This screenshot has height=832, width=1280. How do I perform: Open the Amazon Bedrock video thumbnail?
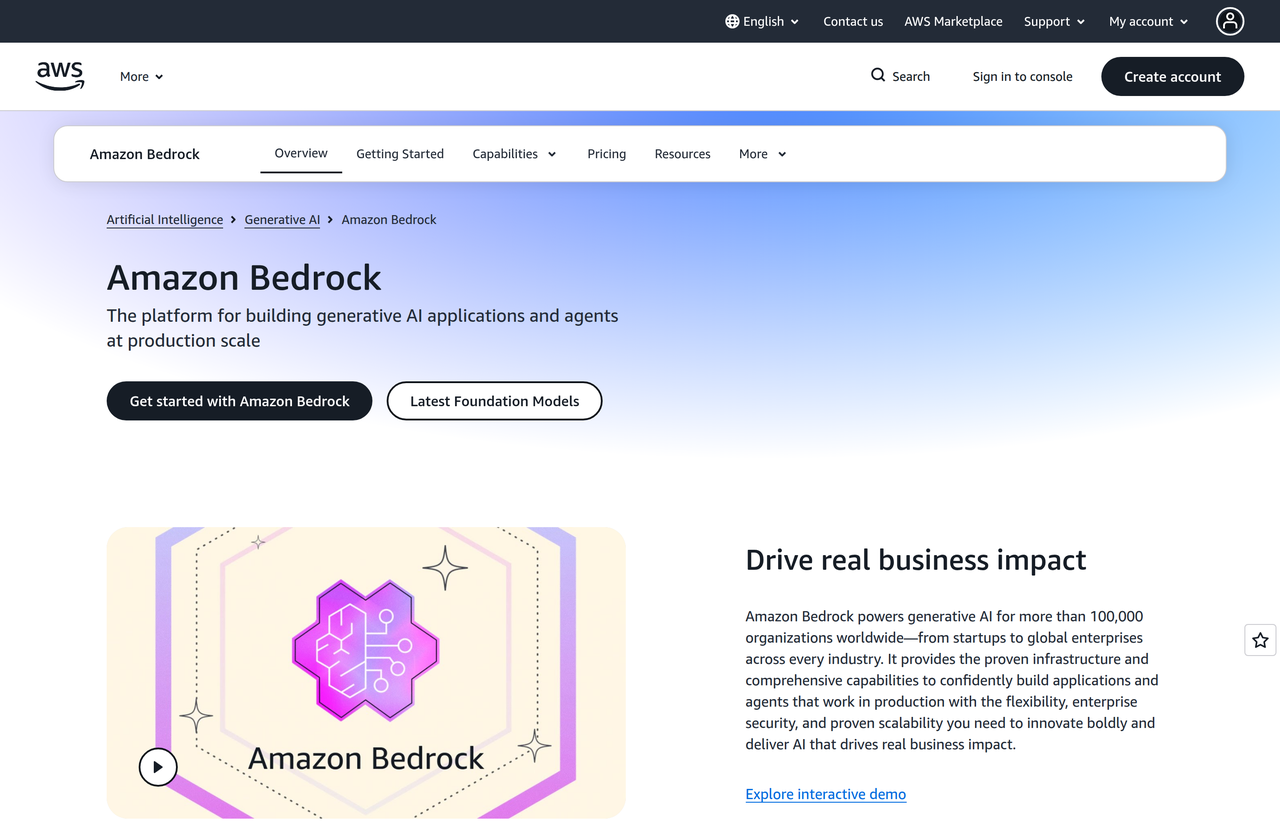pyautogui.click(x=366, y=673)
